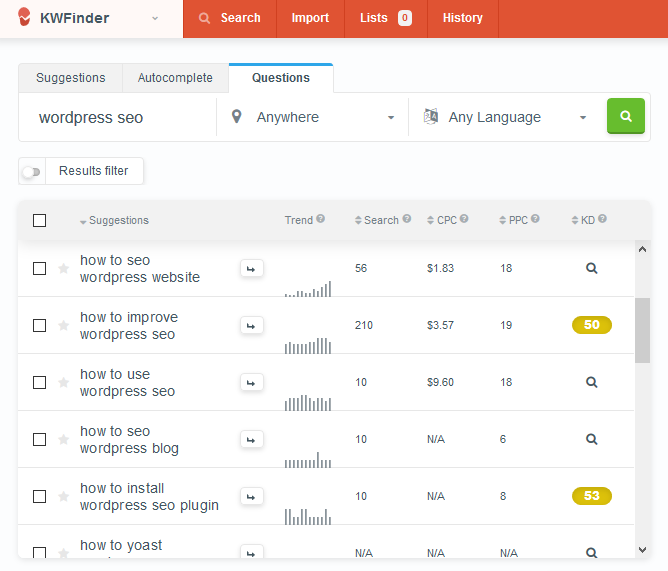The image size is (668, 571).
Task: Star the keyword how to install wordpress seo plugin
Action: click(63, 496)
